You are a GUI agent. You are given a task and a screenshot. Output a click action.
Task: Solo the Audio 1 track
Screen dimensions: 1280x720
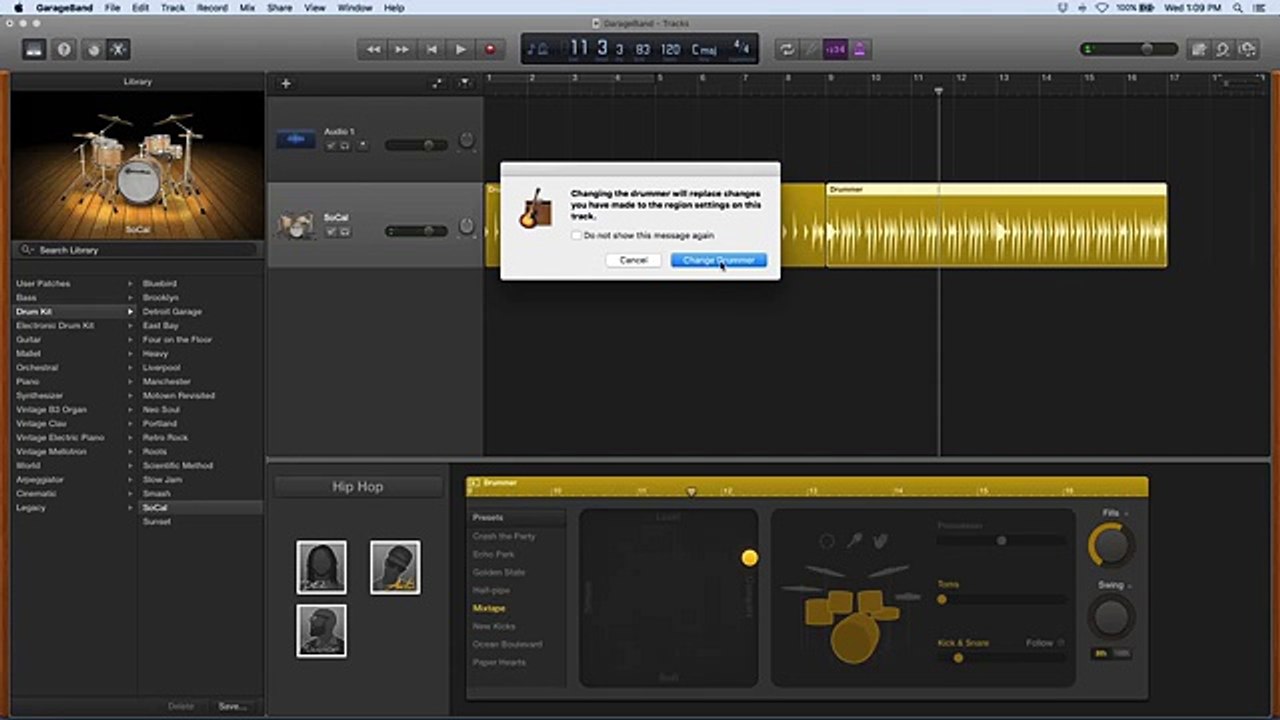pyautogui.click(x=345, y=146)
